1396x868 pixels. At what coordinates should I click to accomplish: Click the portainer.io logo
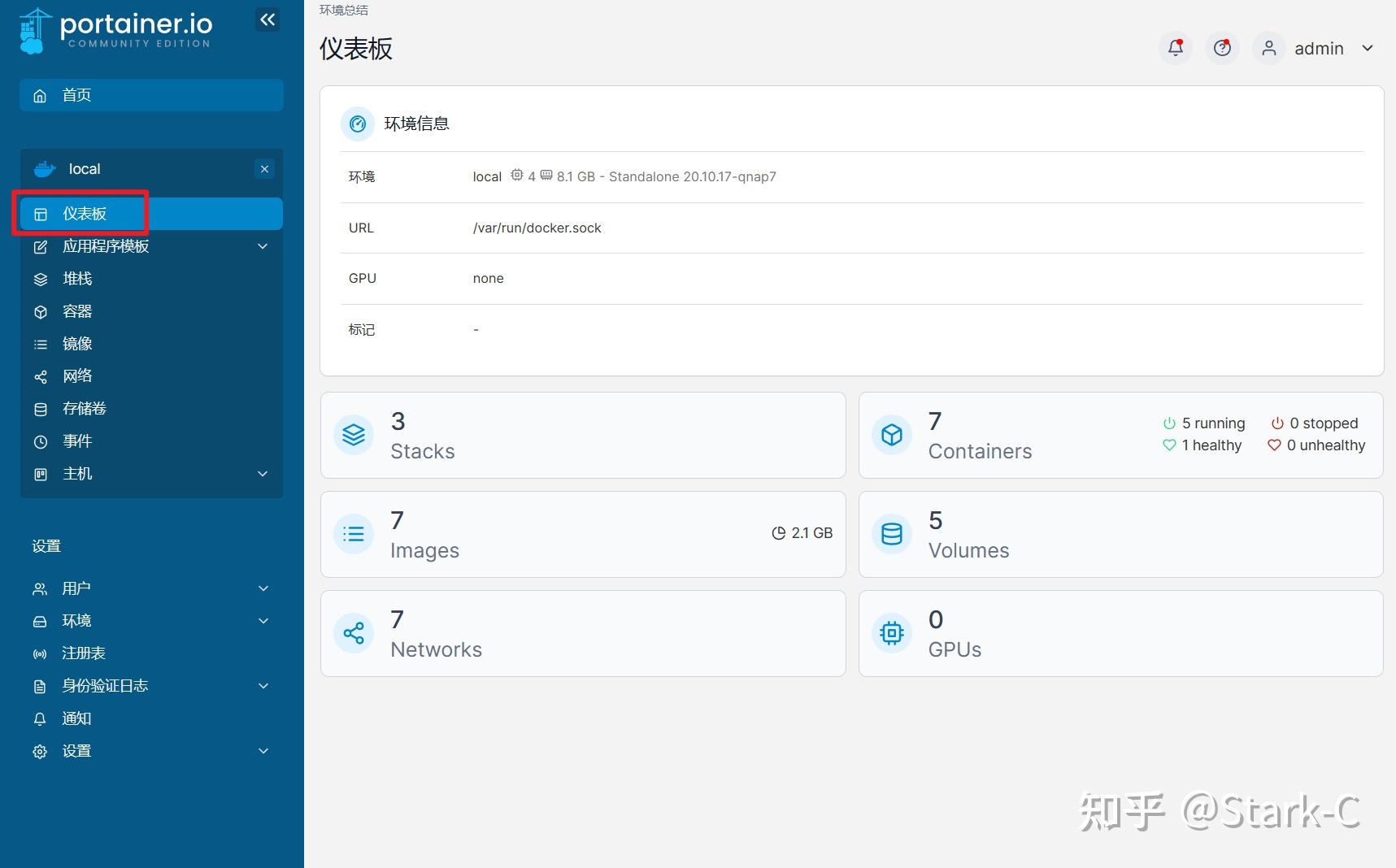pyautogui.click(x=115, y=30)
